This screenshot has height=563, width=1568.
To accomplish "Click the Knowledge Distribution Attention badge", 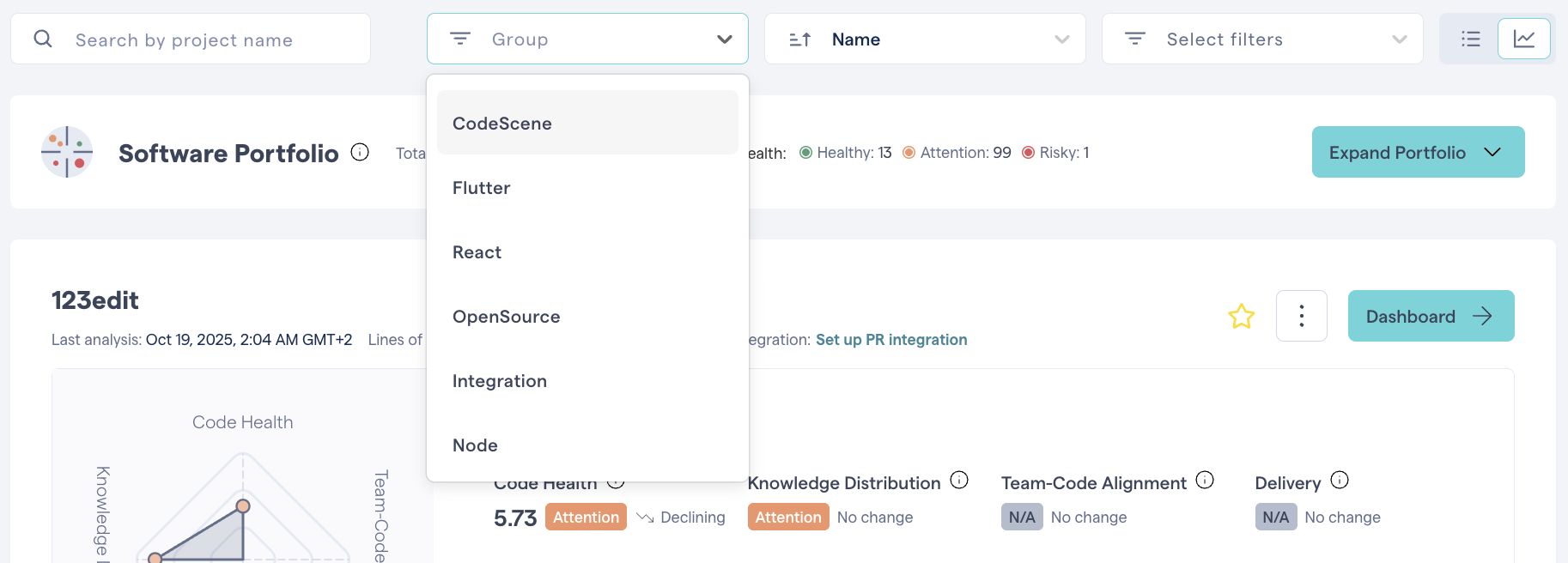I will [x=788, y=517].
